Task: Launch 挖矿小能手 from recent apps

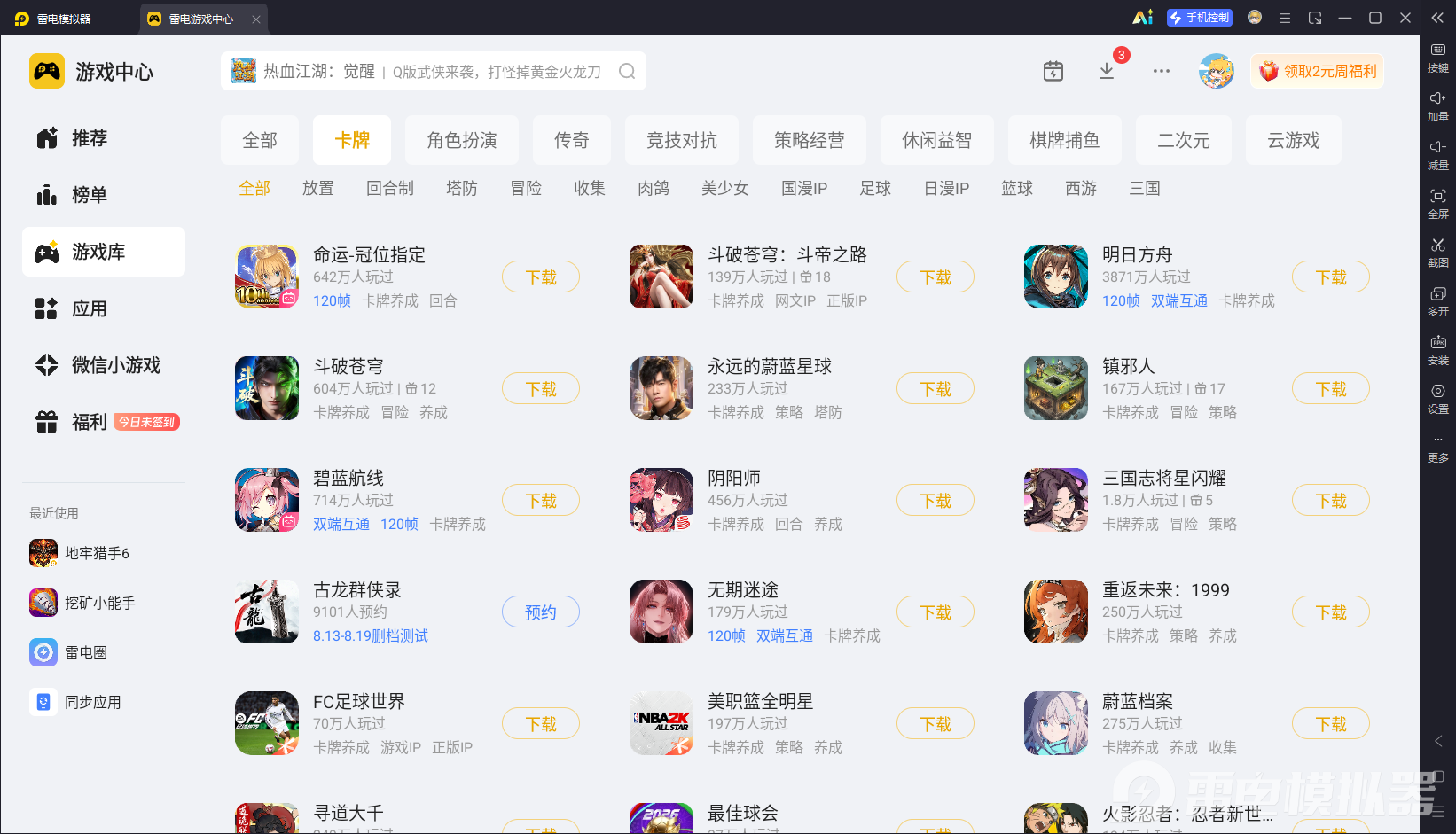Action: (x=82, y=603)
